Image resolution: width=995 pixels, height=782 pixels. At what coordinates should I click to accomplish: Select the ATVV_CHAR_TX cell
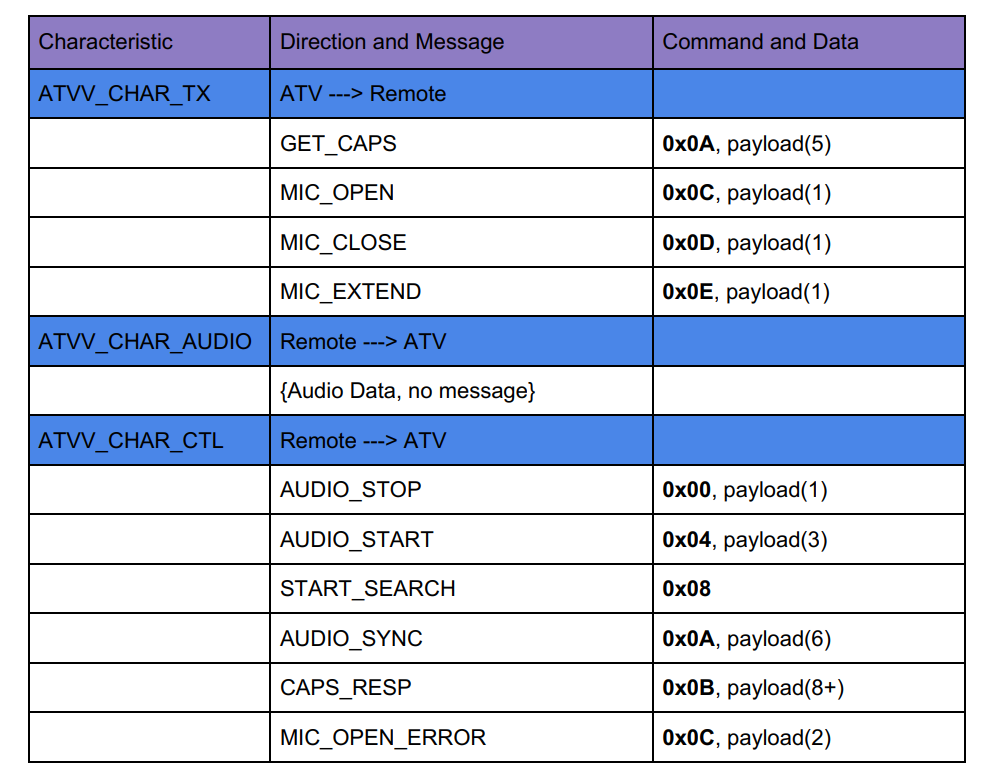click(149, 94)
